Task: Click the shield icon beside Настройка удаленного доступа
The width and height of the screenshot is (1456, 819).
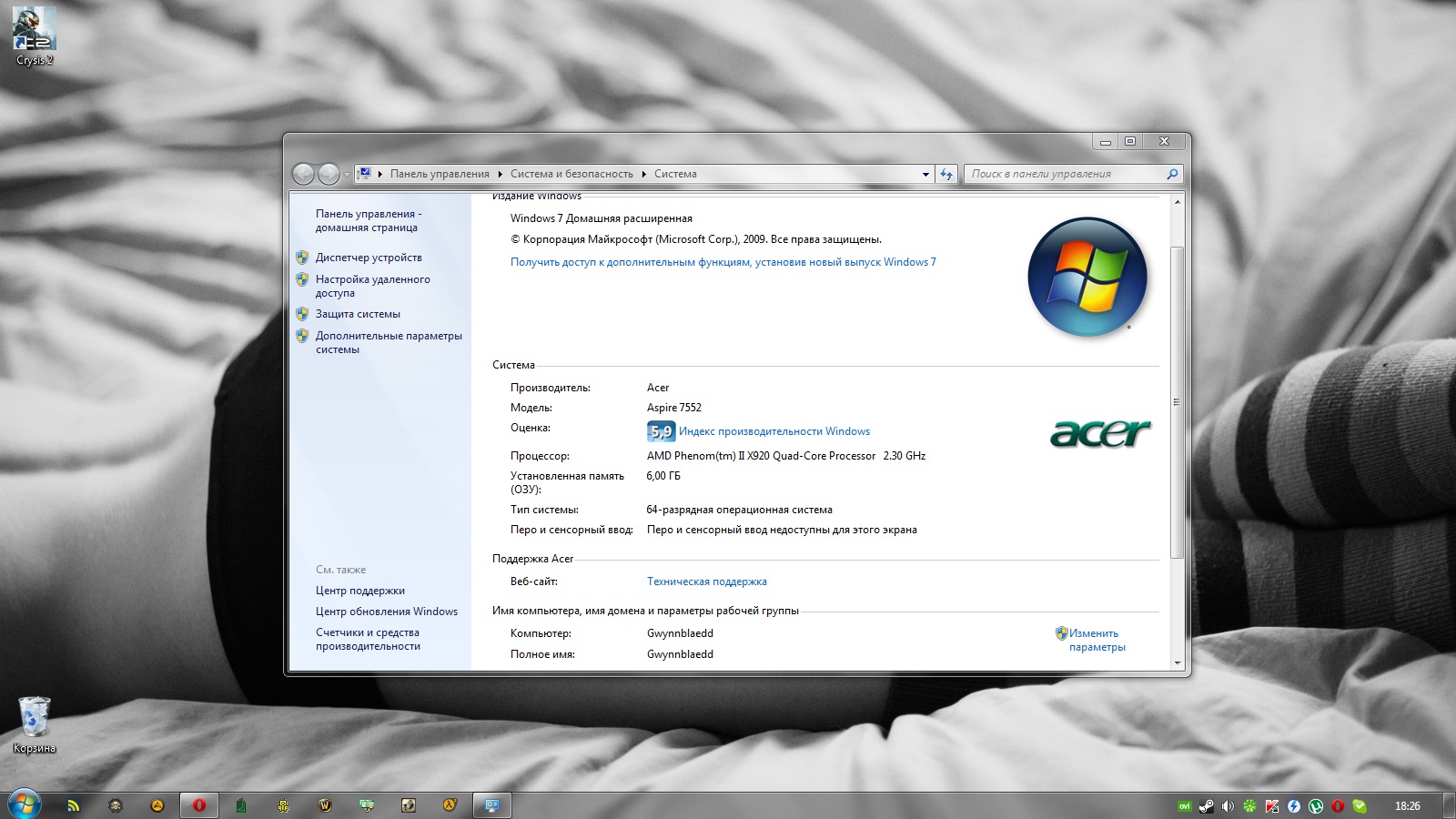Action: tap(302, 279)
